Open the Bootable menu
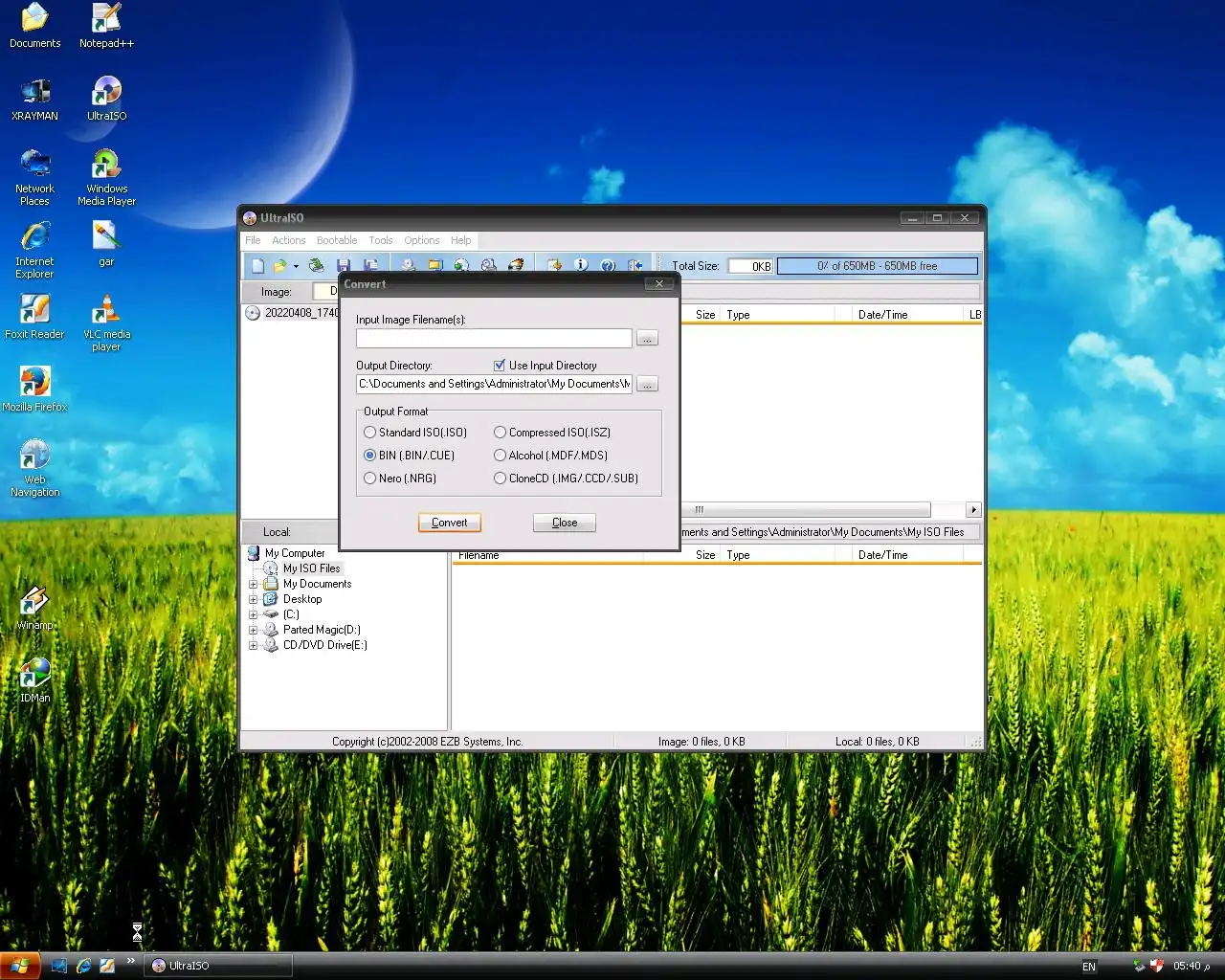 click(x=337, y=240)
